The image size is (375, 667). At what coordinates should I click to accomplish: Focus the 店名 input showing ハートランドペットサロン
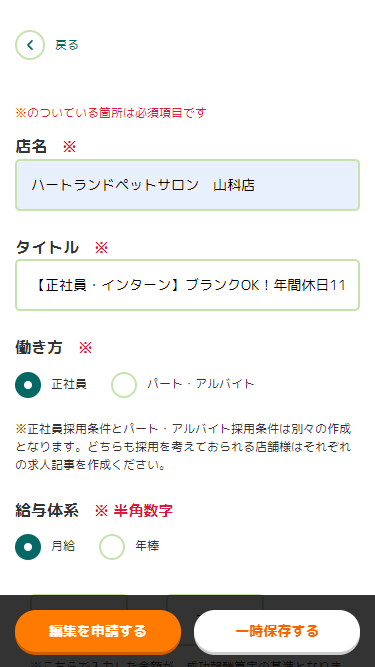tap(188, 185)
